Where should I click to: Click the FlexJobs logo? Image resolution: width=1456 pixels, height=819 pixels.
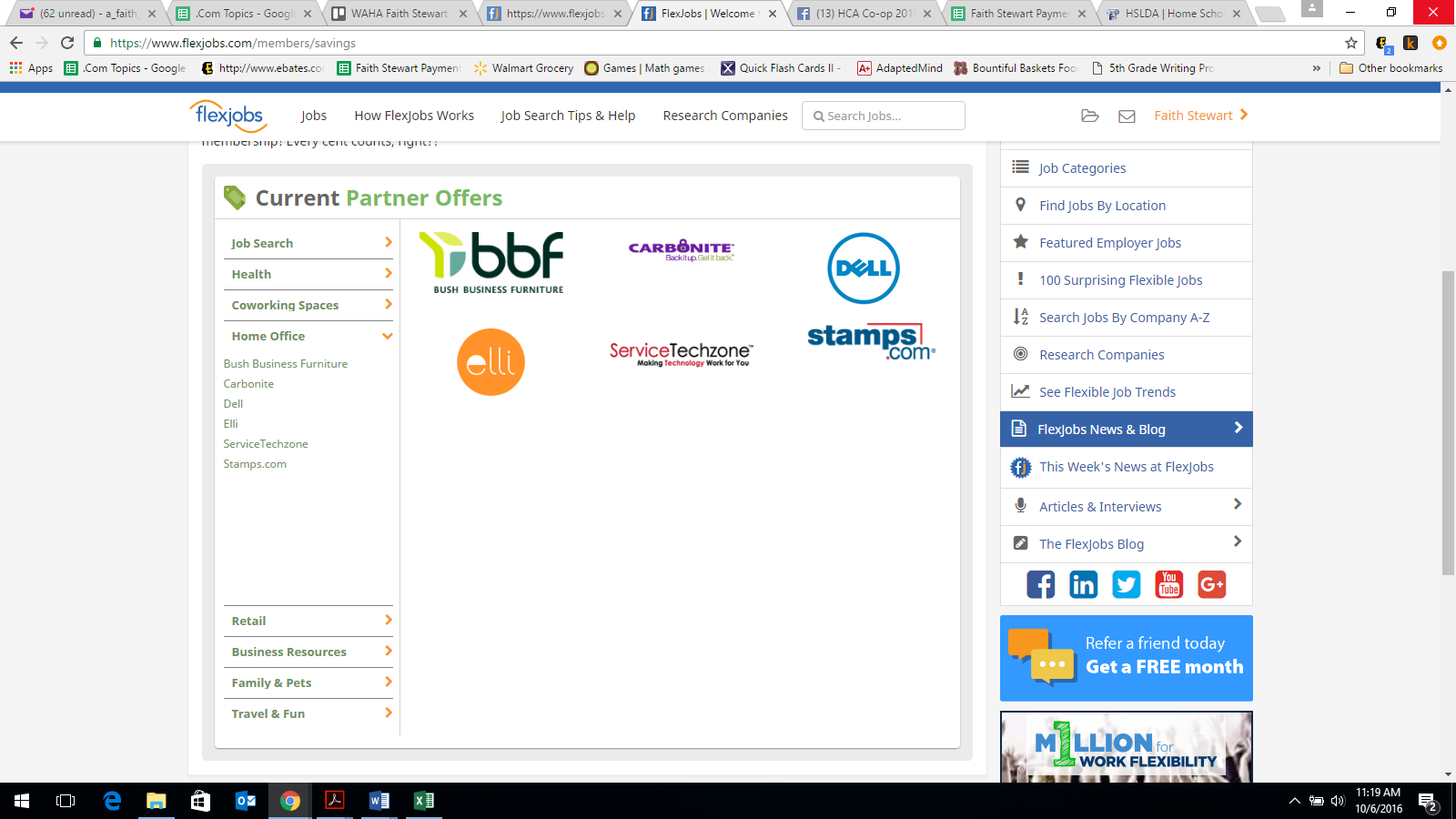pos(228,116)
